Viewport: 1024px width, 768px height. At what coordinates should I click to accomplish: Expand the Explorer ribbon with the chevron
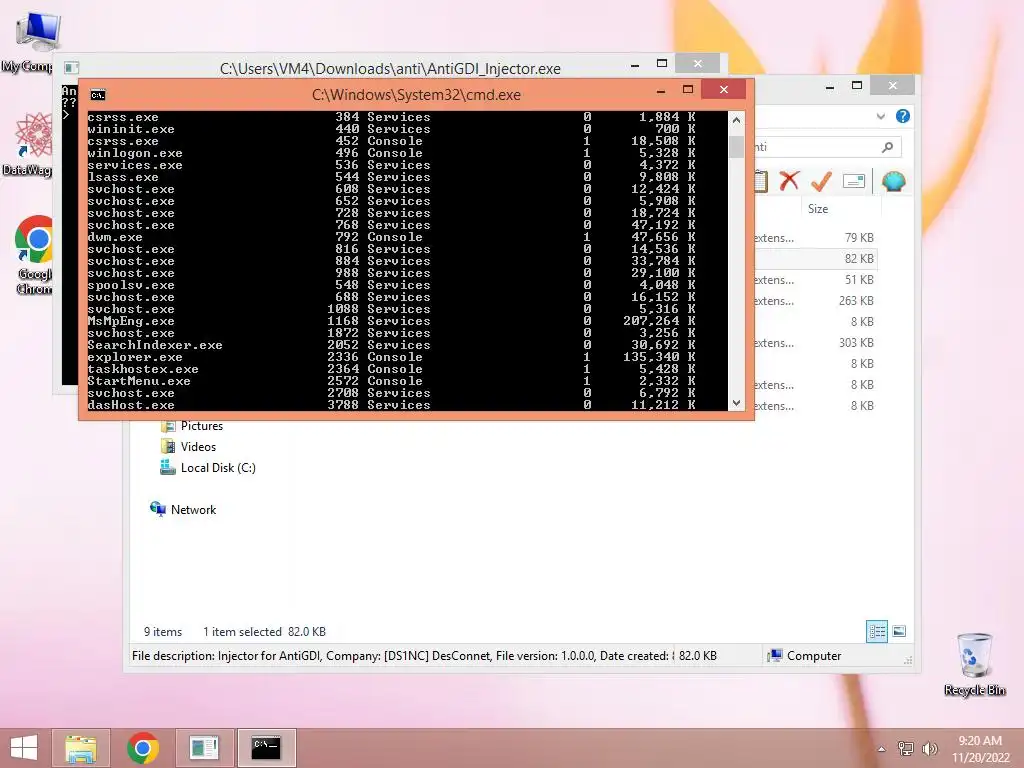click(x=880, y=116)
